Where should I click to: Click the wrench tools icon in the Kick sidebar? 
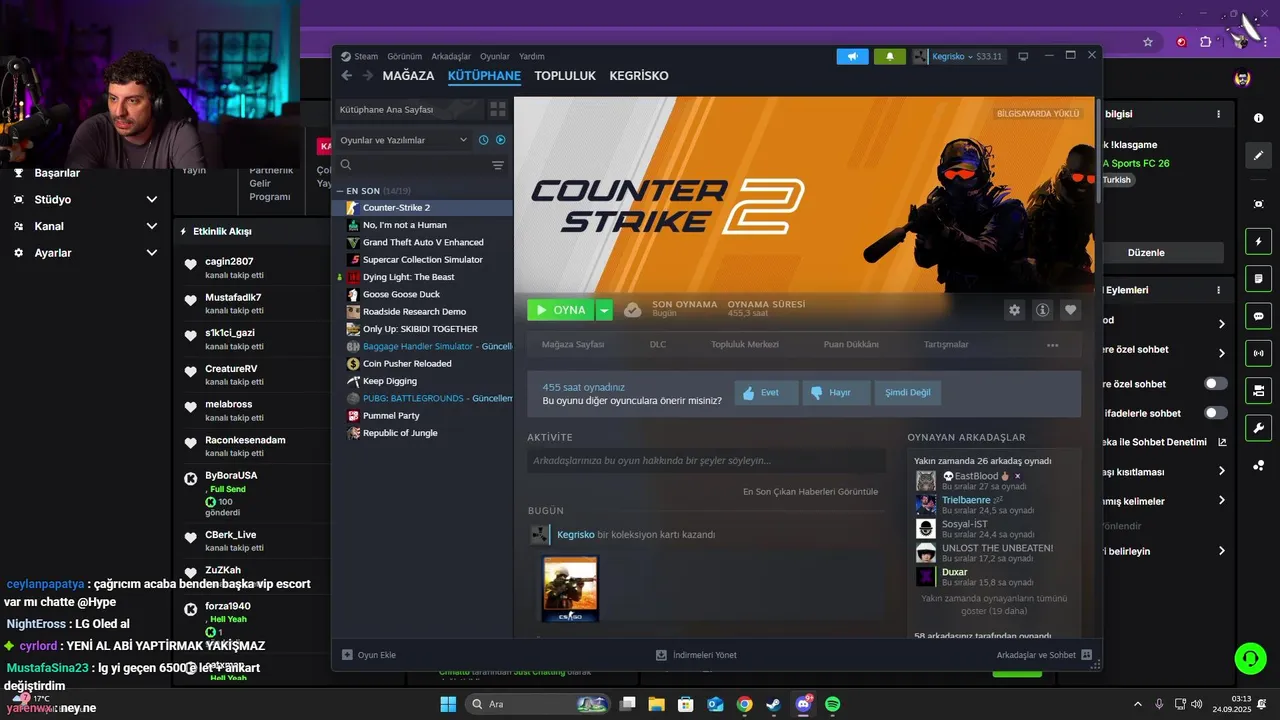(x=1258, y=428)
